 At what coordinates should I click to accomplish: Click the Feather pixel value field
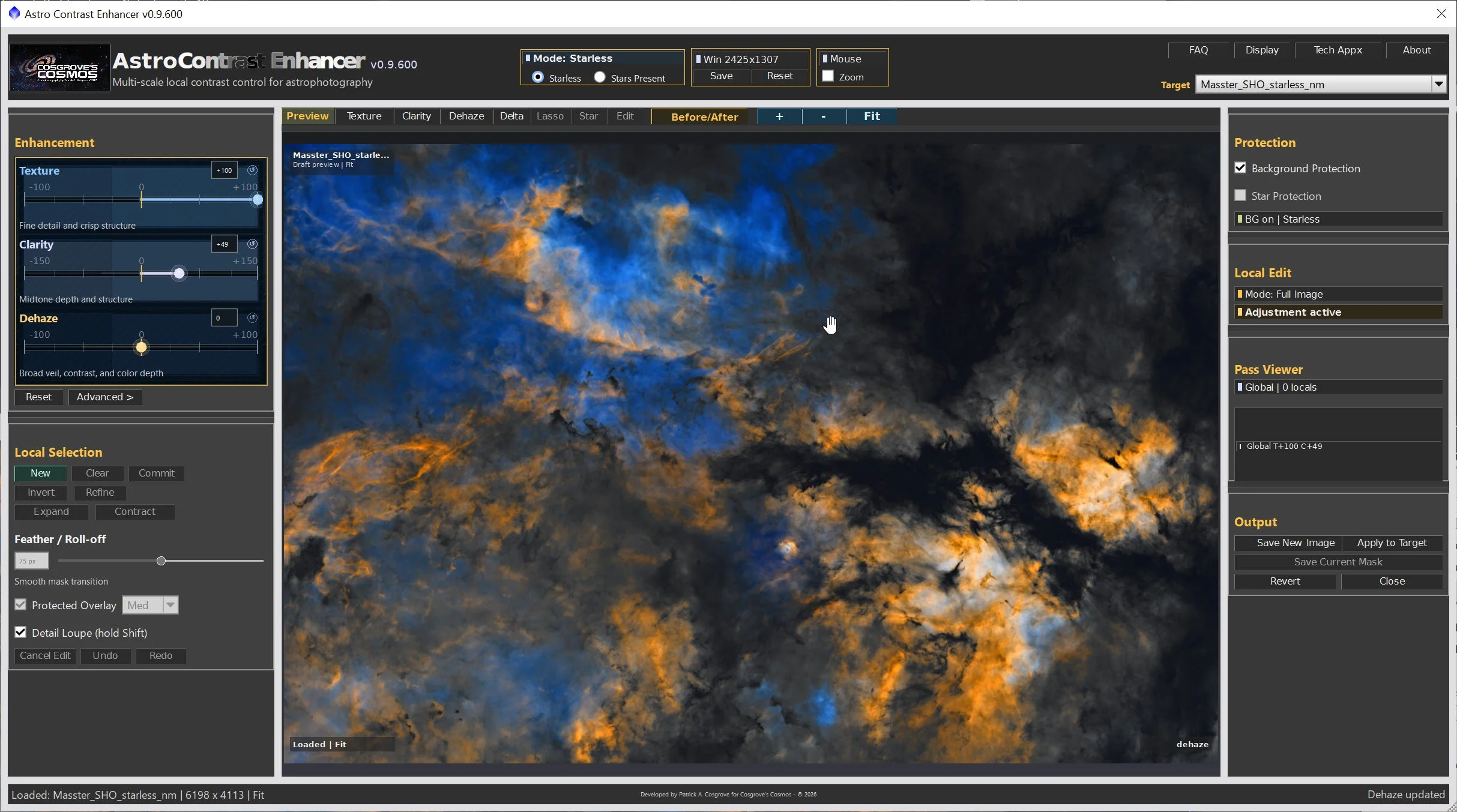point(31,561)
